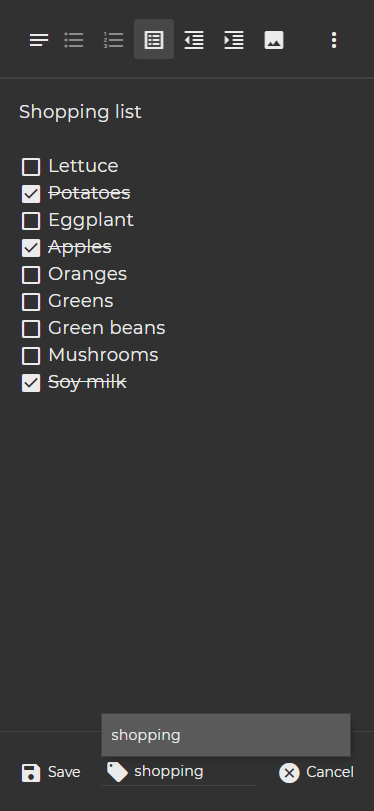Insert an image into the note
Image resolution: width=374 pixels, height=811 pixels.
point(274,40)
